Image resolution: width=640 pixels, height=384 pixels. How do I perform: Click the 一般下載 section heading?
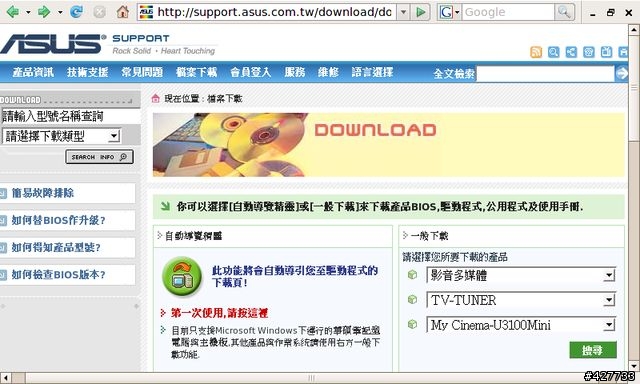(429, 235)
